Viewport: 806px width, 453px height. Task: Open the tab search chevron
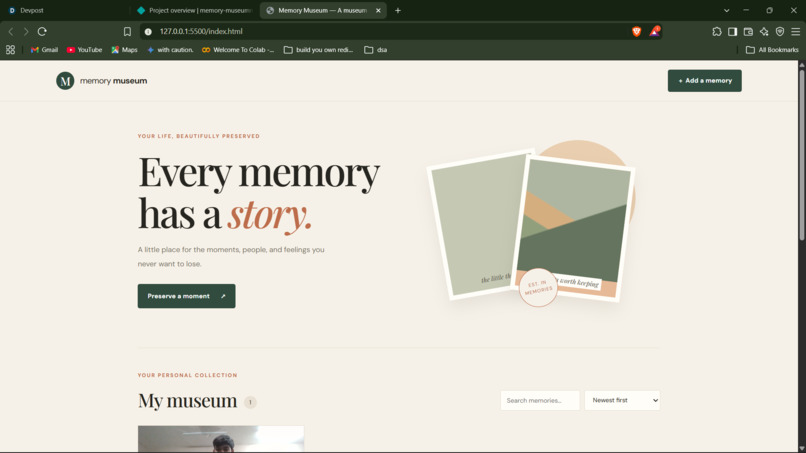[x=726, y=10]
